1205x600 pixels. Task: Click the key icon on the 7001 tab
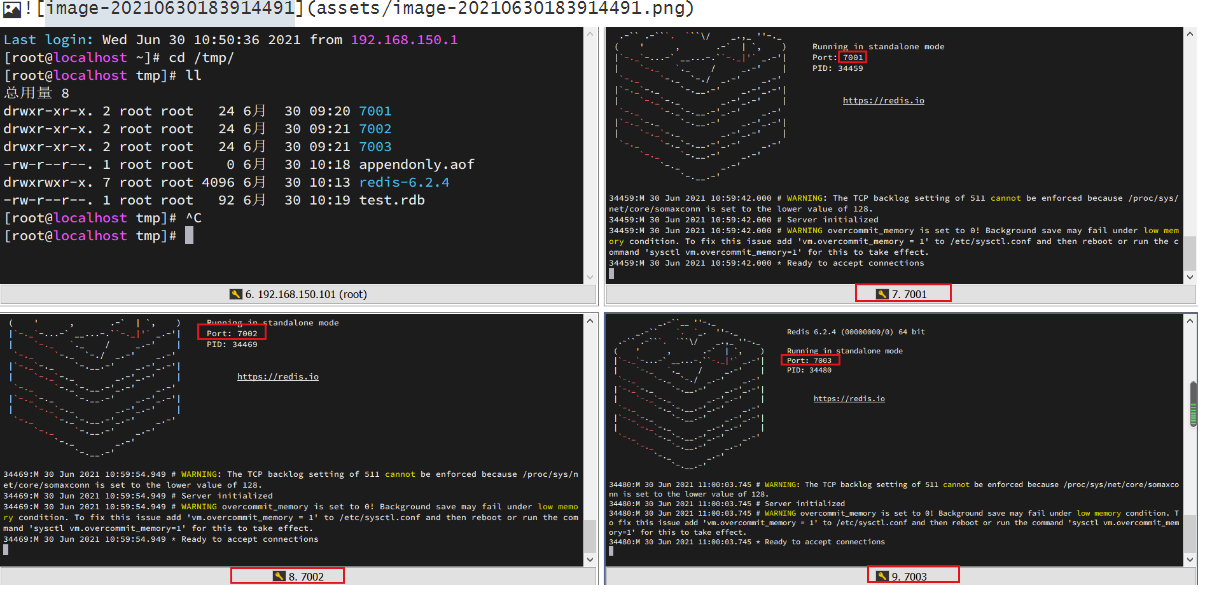[882, 293]
